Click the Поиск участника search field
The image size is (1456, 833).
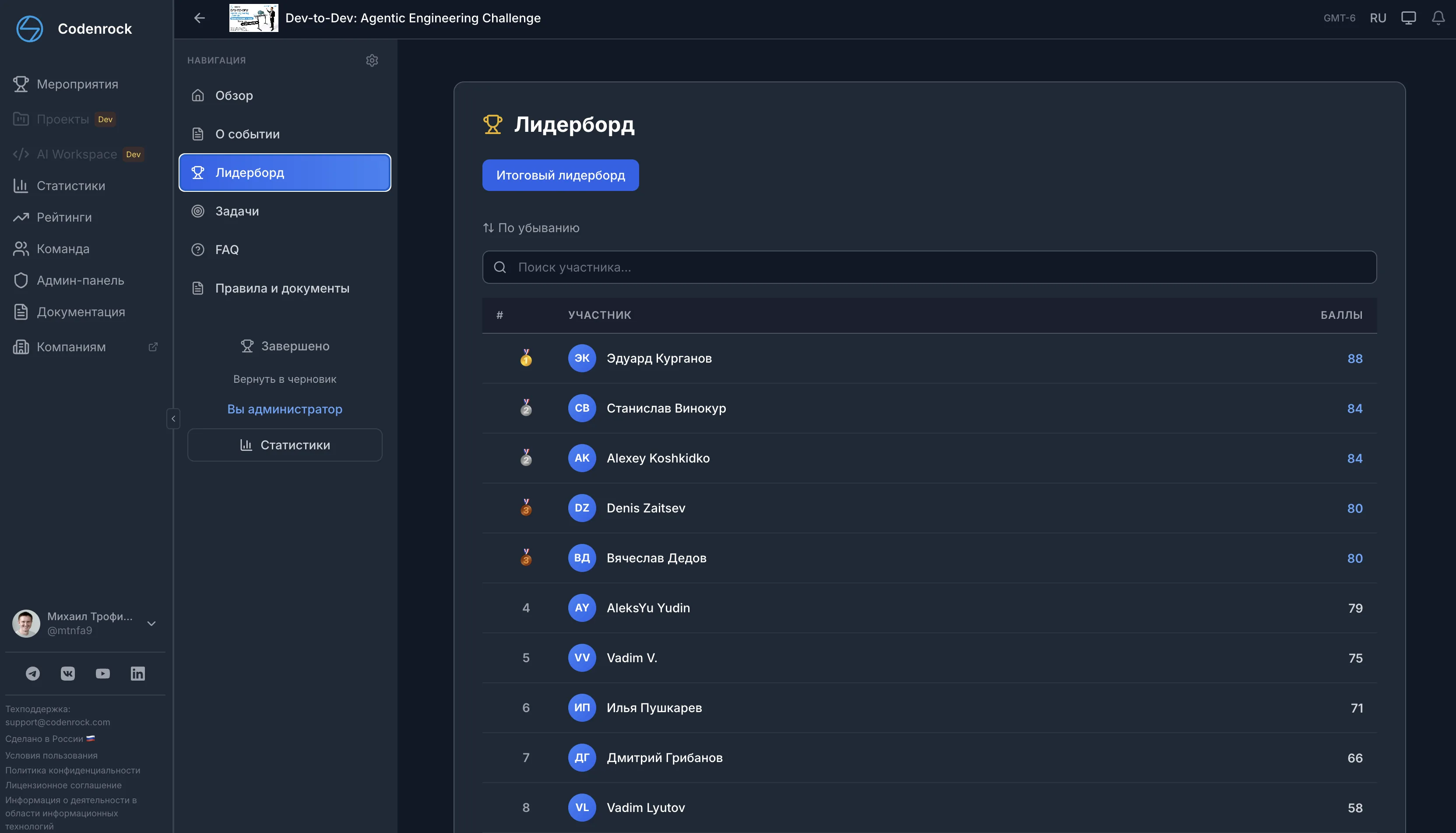point(929,267)
